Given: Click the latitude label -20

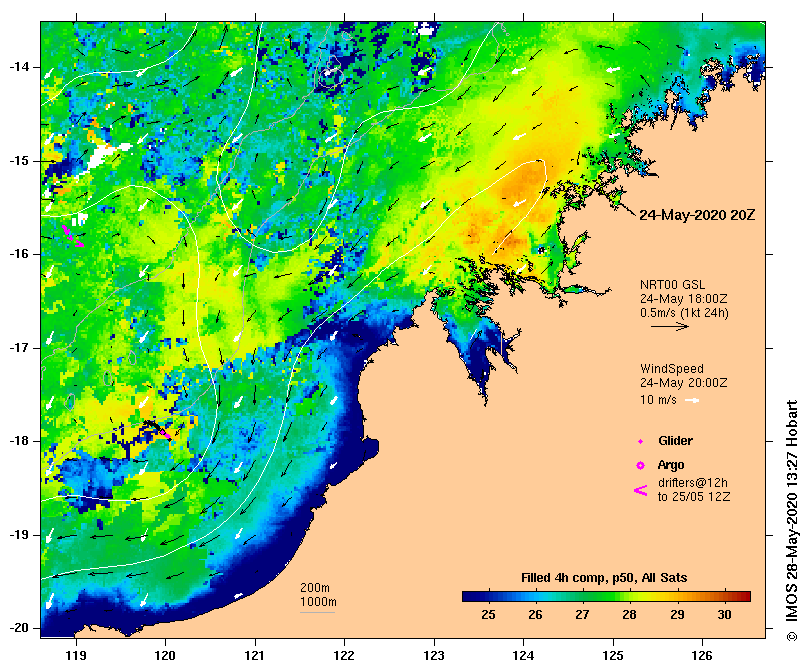Looking at the screenshot, I should pos(20,628).
